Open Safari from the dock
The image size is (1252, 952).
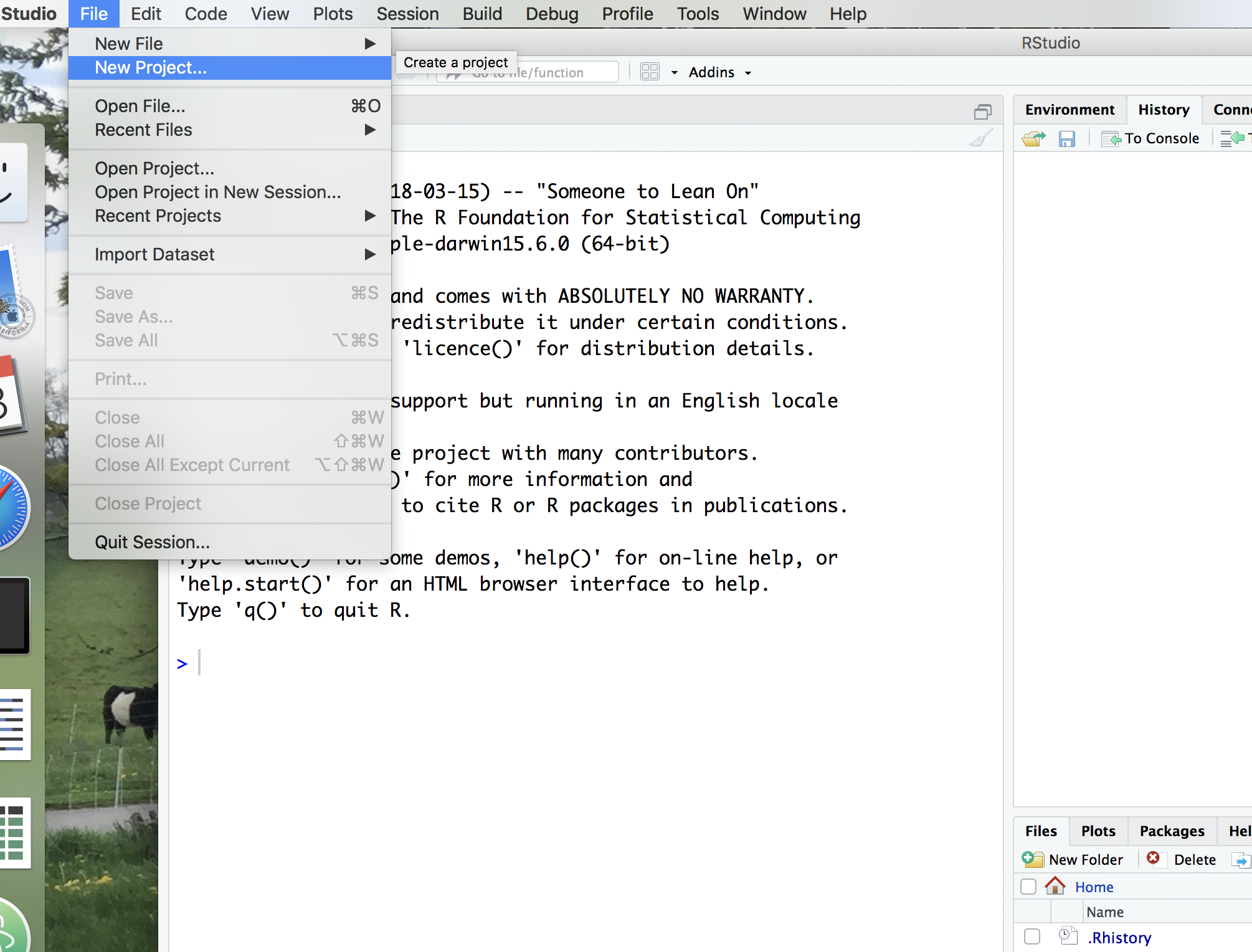pos(11,508)
